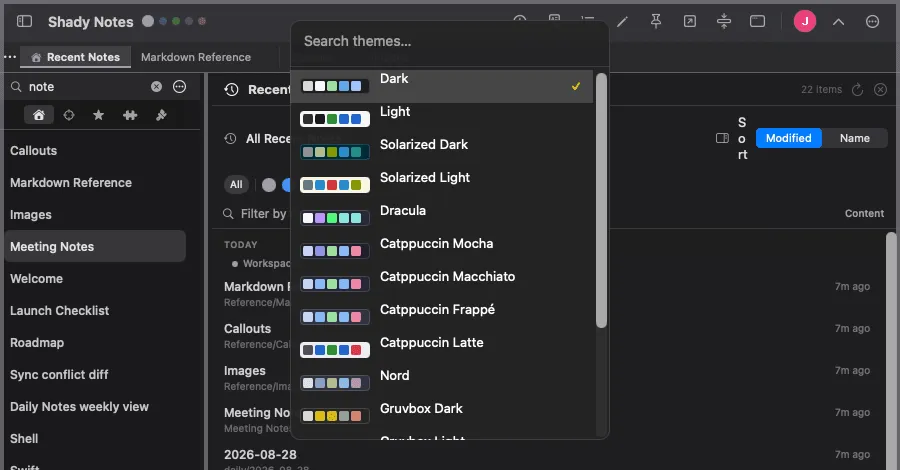Click the magnifier icon in Filter by field
Viewport: 900px width, 470px height.
click(x=228, y=213)
